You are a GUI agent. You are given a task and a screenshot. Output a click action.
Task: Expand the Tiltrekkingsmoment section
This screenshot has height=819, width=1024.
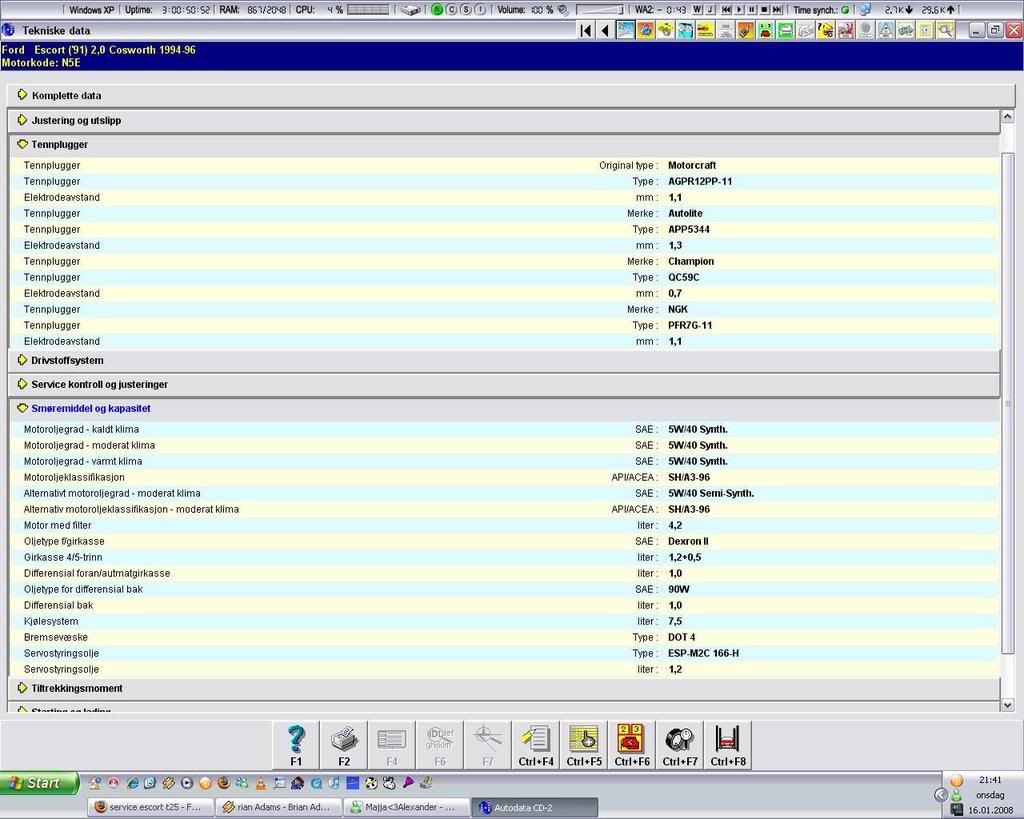point(504,688)
